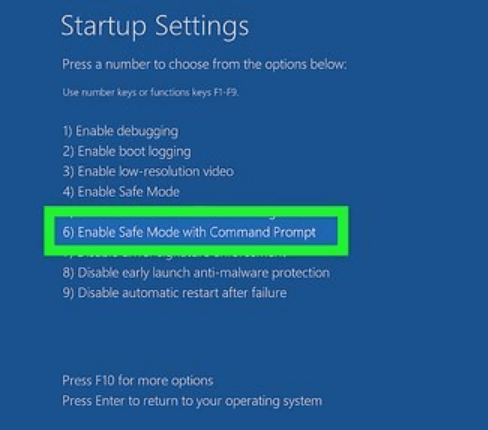The image size is (488, 430).
Task: Click the Startup Settings title
Action: 155,27
